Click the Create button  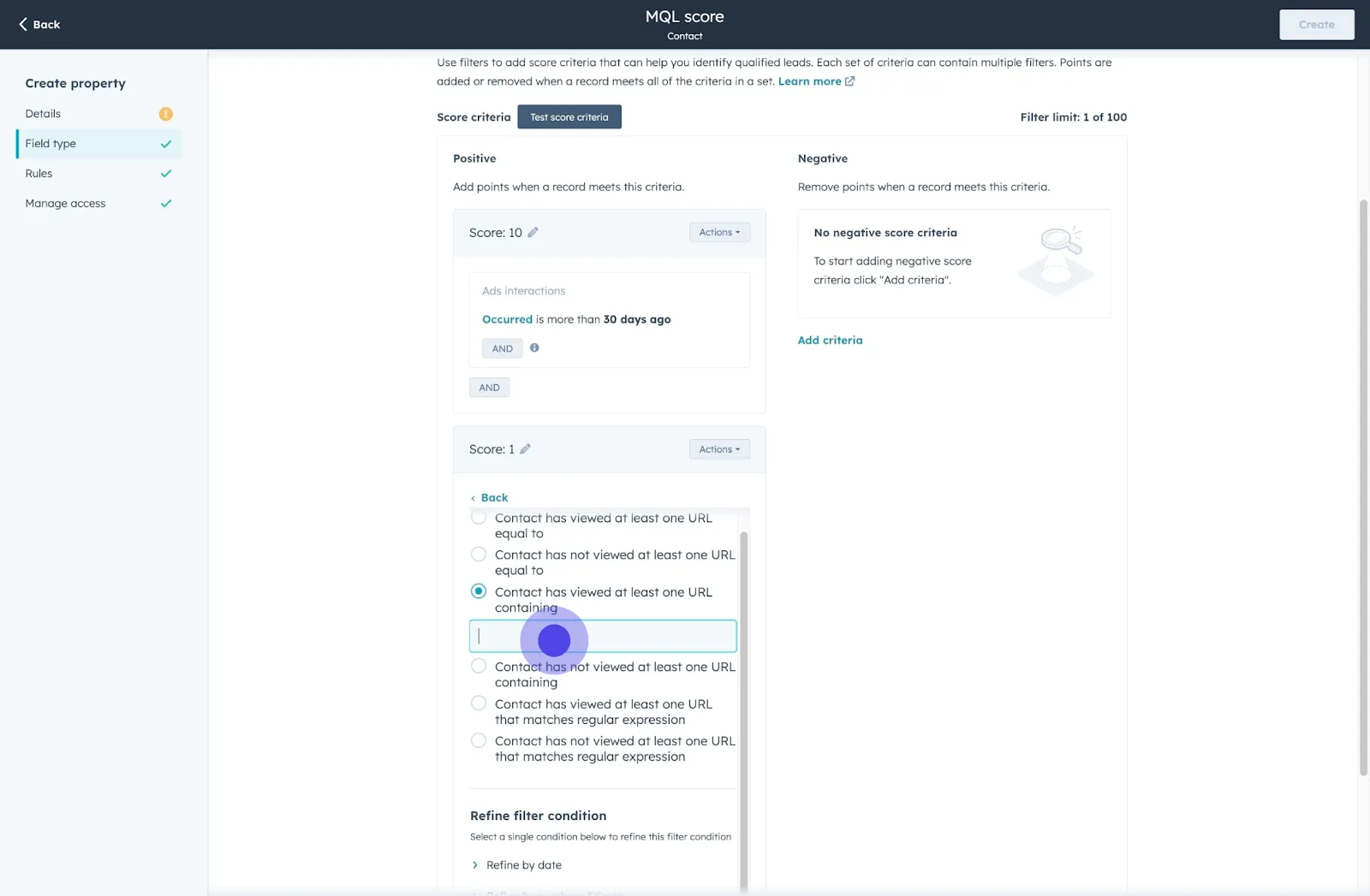tap(1316, 25)
